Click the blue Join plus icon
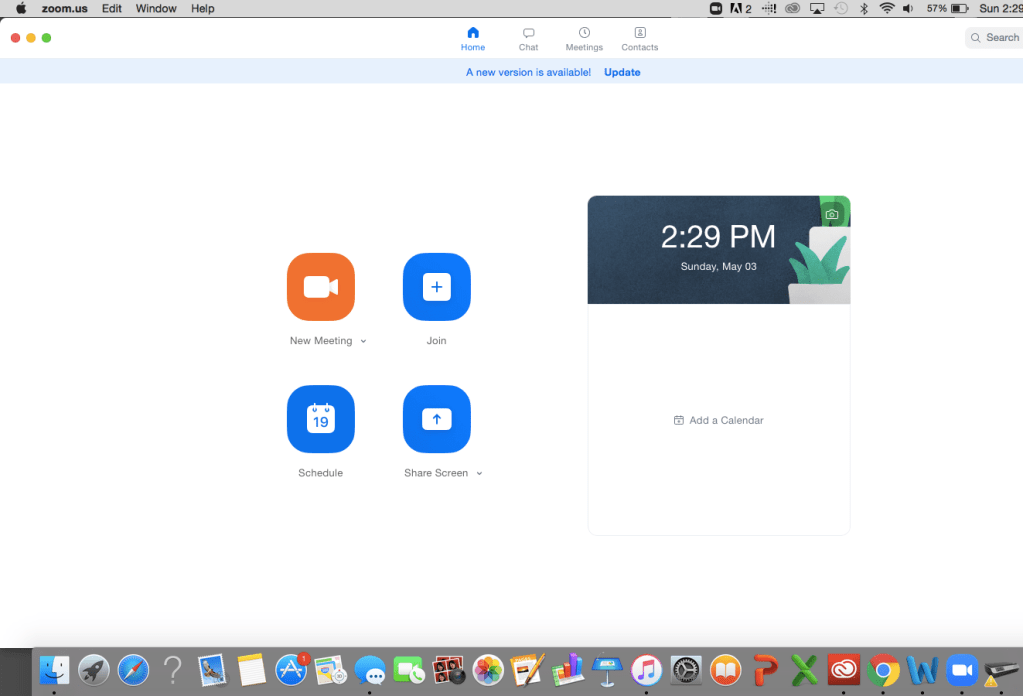This screenshot has height=696, width=1023. point(436,287)
